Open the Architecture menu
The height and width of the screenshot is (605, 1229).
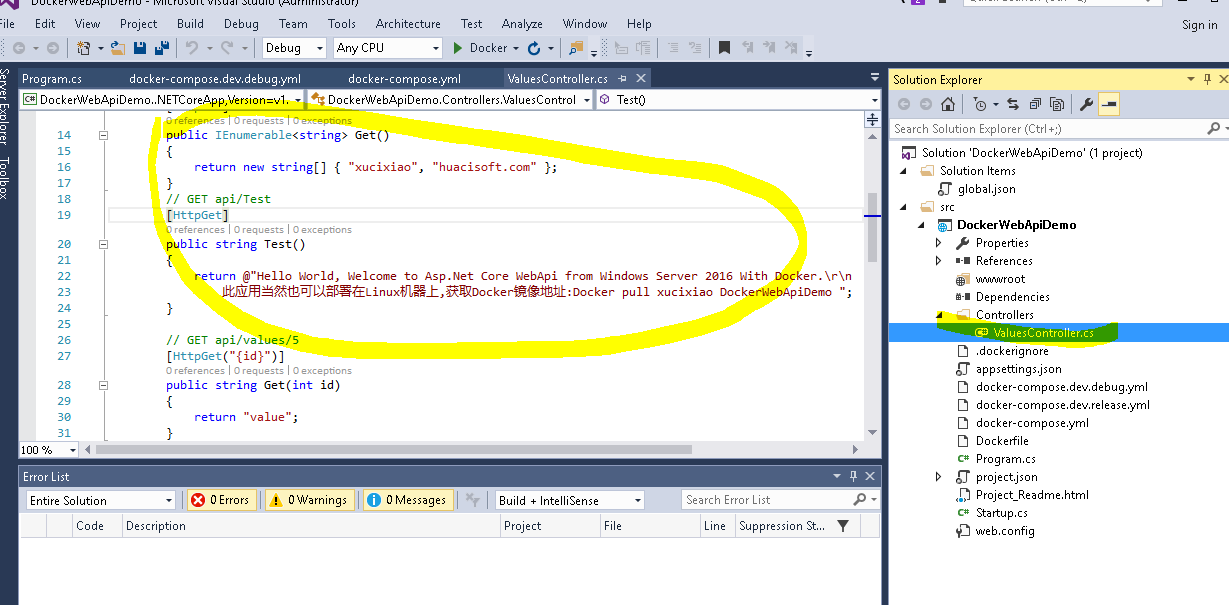408,23
